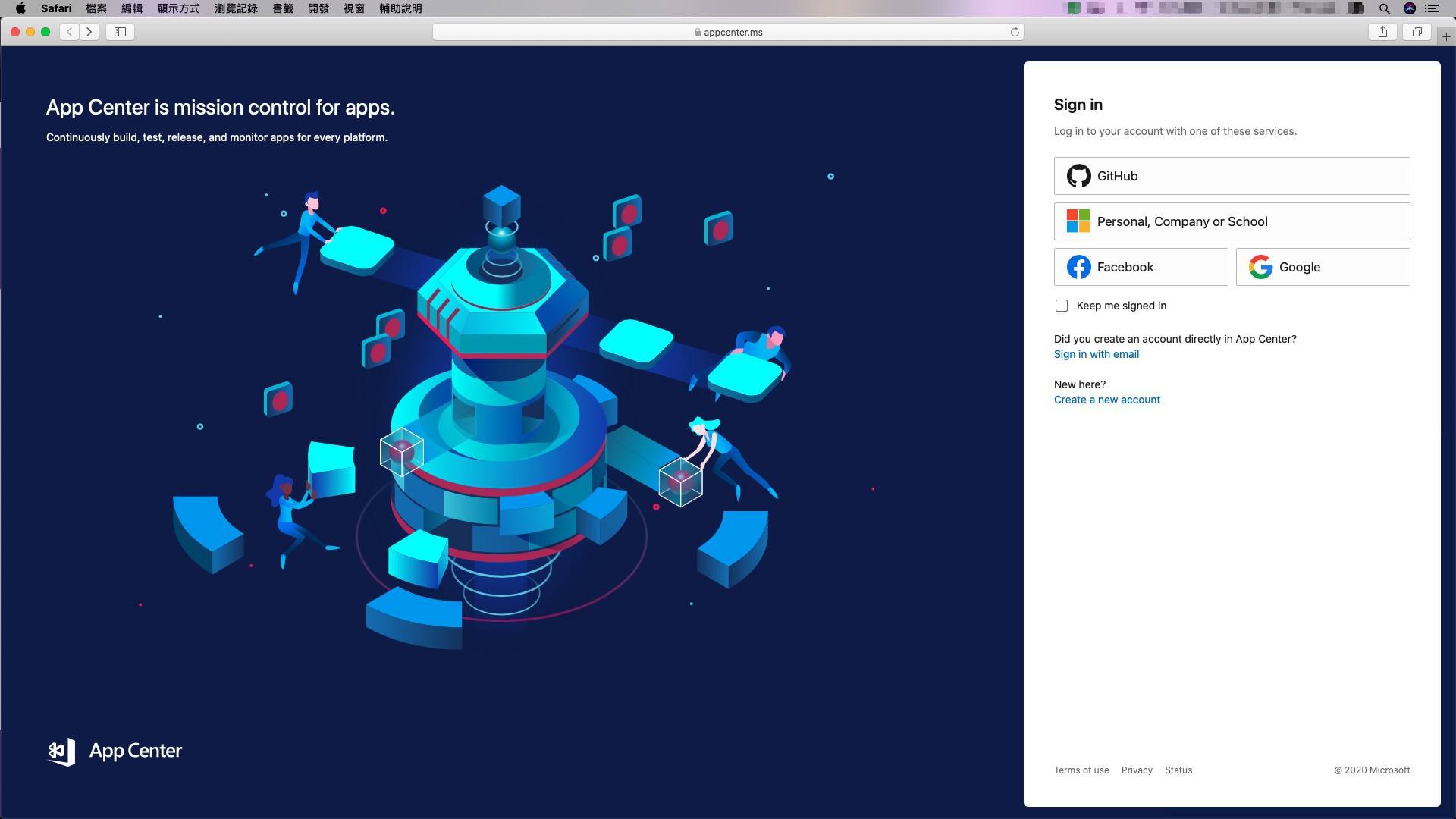Open the 書籤 menu

283,8
